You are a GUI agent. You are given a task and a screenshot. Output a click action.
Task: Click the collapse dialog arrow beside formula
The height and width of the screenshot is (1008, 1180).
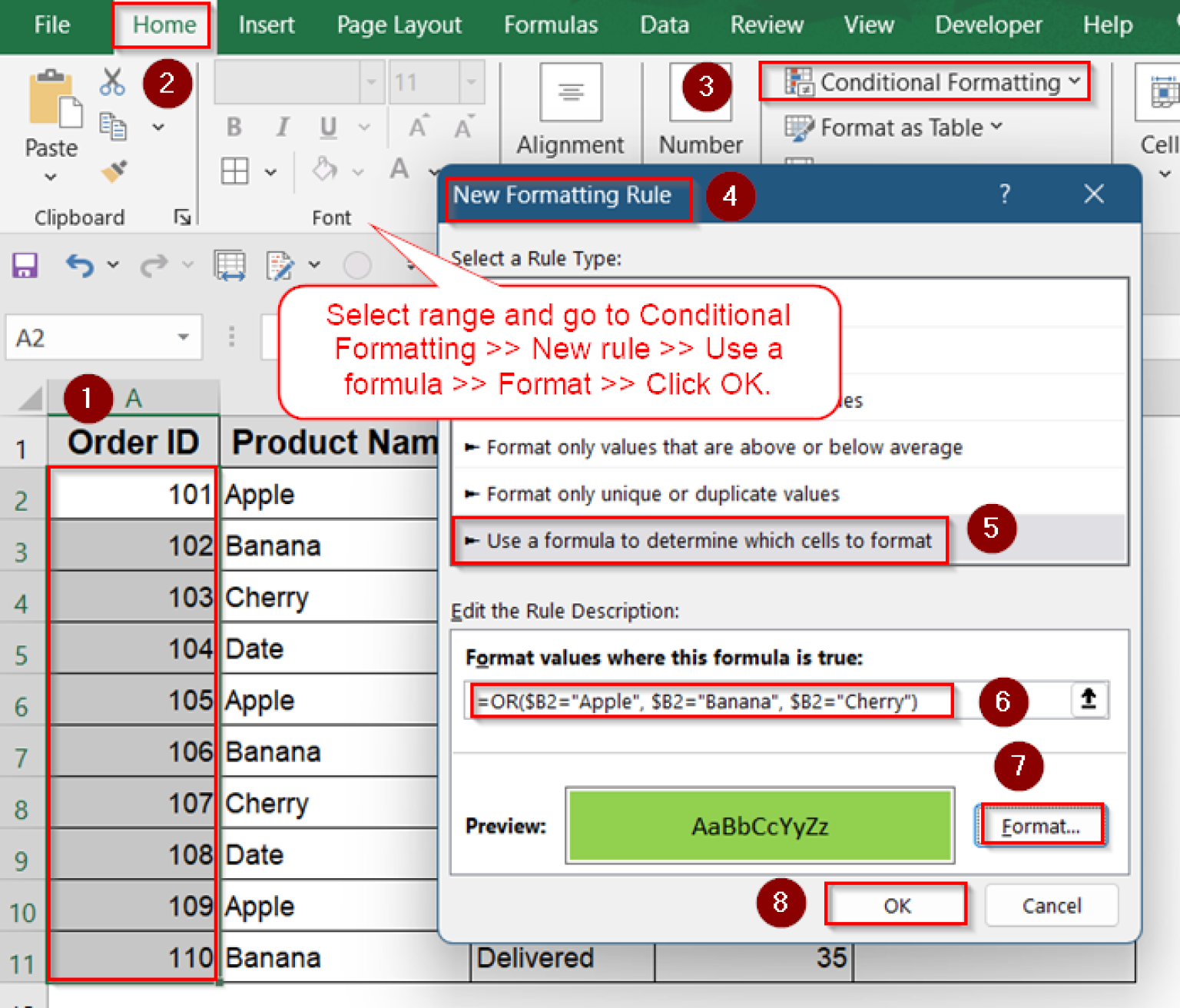1088,700
